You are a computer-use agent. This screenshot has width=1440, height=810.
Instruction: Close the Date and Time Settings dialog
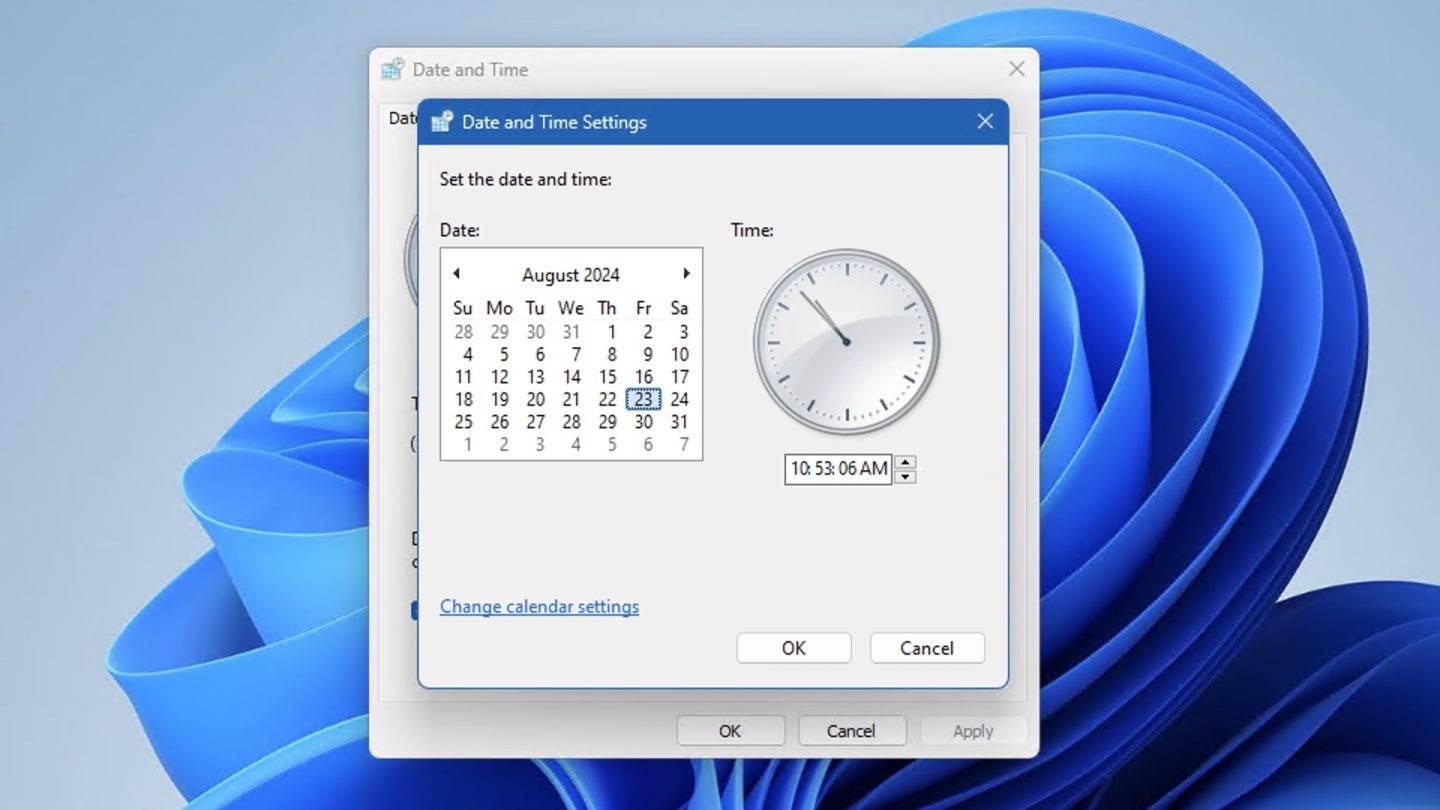click(x=984, y=121)
